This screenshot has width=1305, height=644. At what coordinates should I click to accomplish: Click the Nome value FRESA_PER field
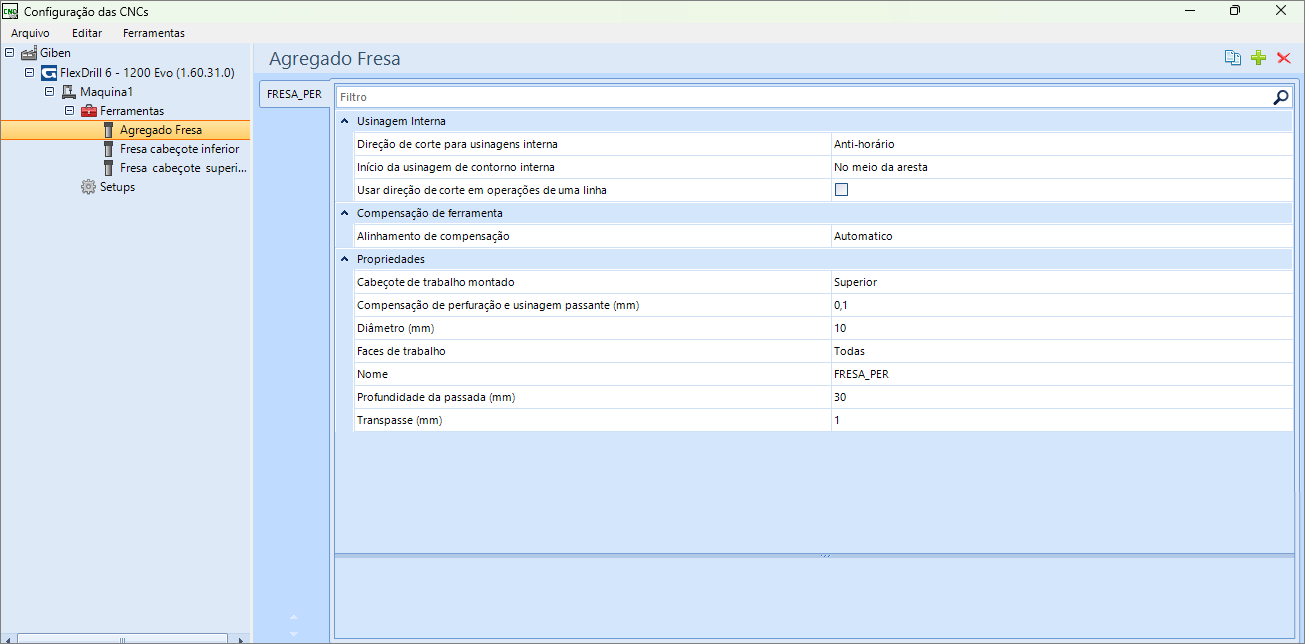coord(1062,374)
